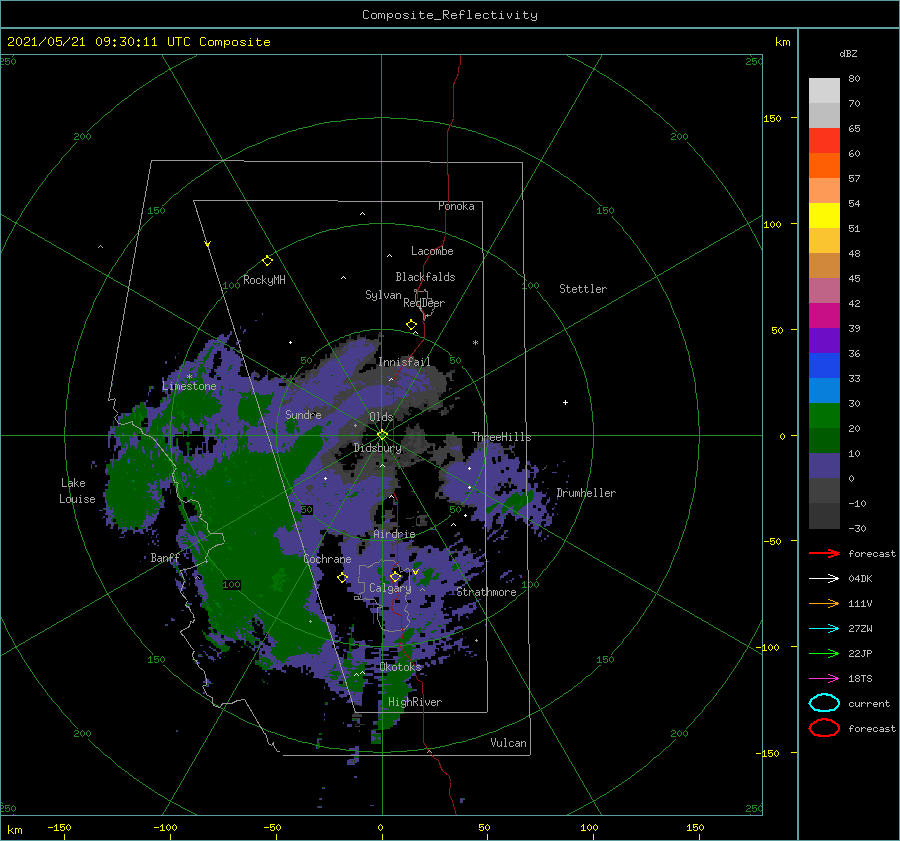900x841 pixels.
Task: Click the 0 dBZ purple color swatch
Action: tap(824, 465)
